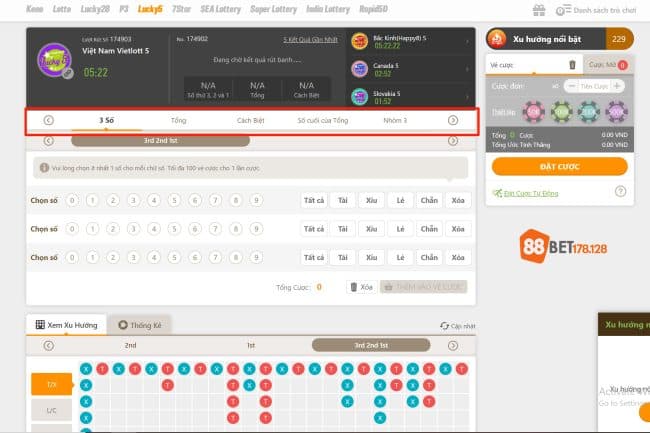Viewport: 650px width, 433px height.
Task: Go to next bet type with right arrow
Action: point(453,120)
